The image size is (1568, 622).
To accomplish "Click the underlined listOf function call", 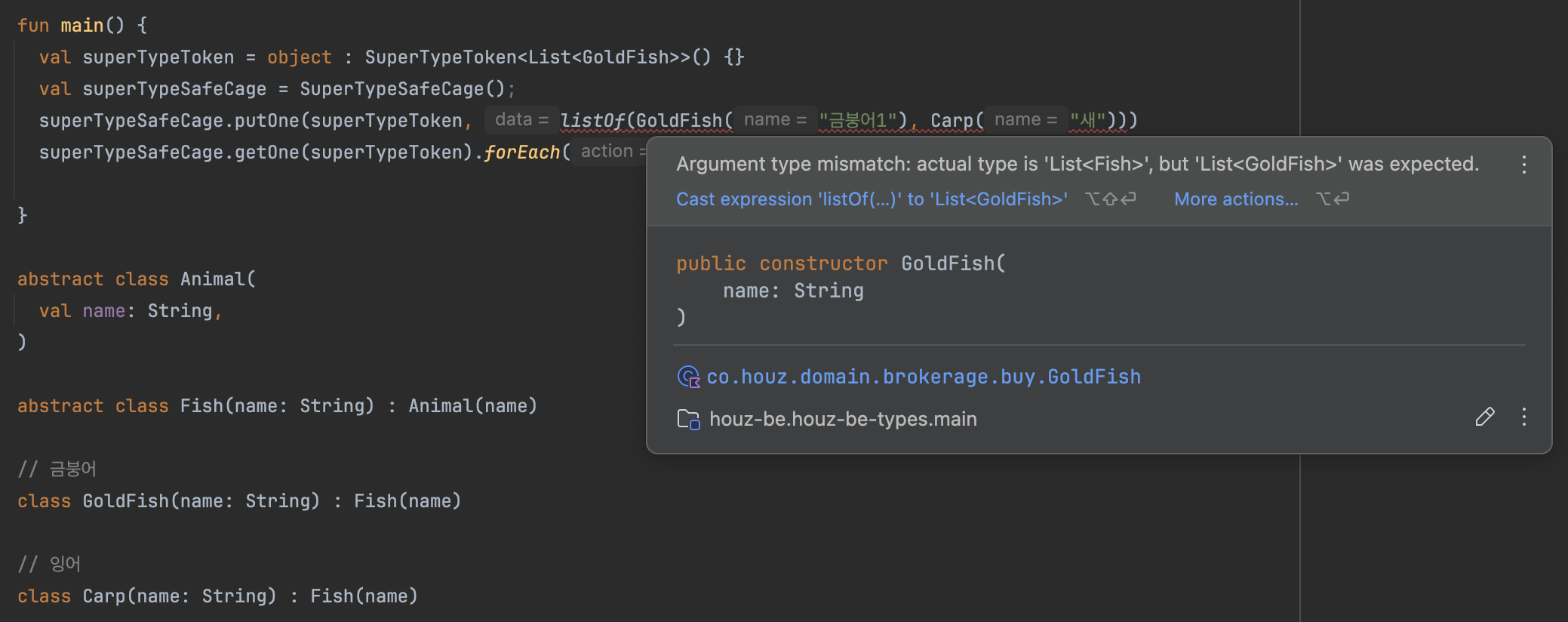I will tap(592, 121).
